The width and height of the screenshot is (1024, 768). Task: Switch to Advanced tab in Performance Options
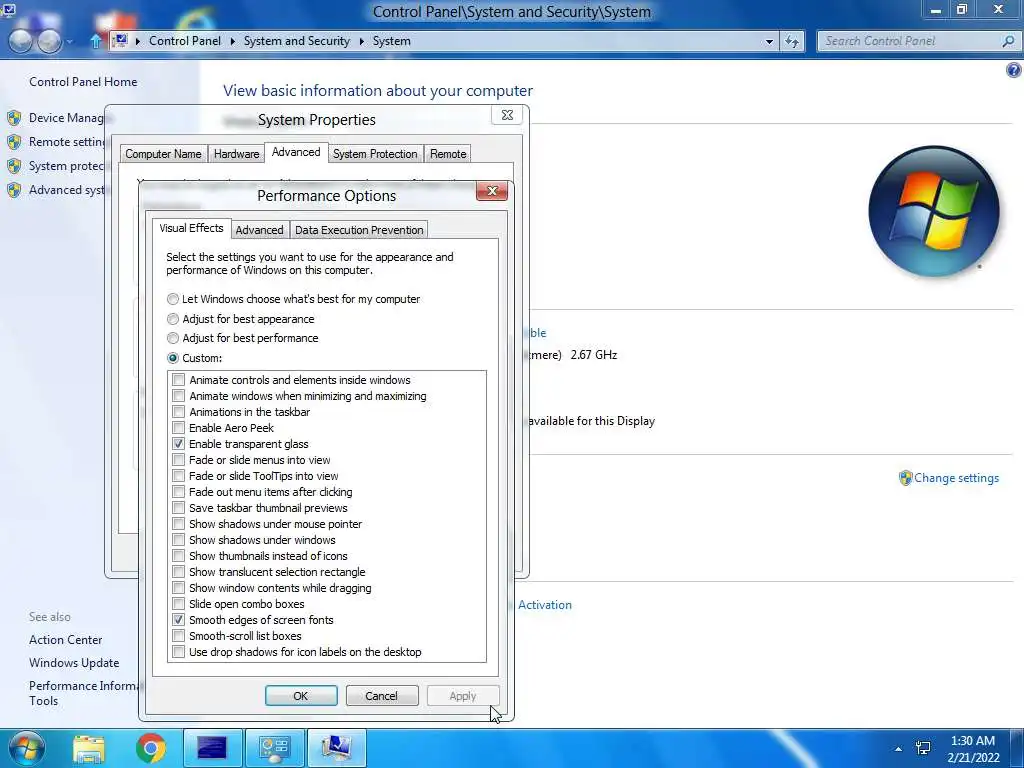coord(259,230)
